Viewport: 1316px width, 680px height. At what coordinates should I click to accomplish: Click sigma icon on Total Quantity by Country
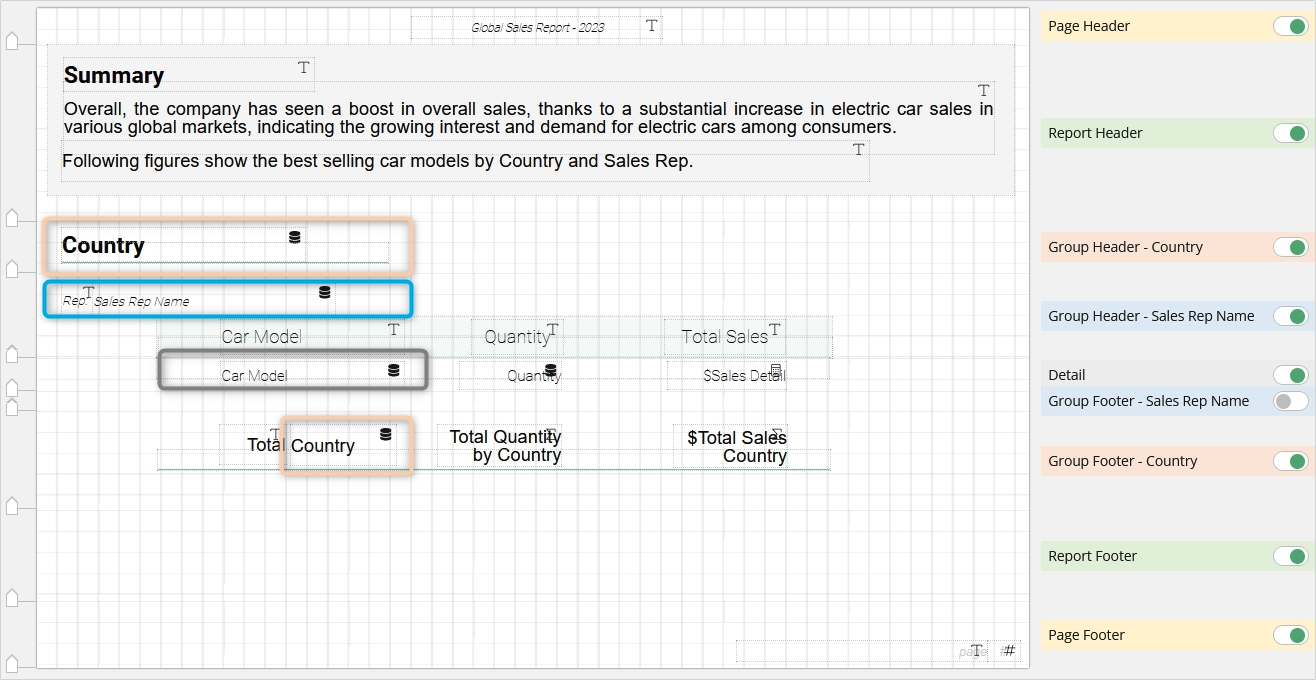pos(551,434)
